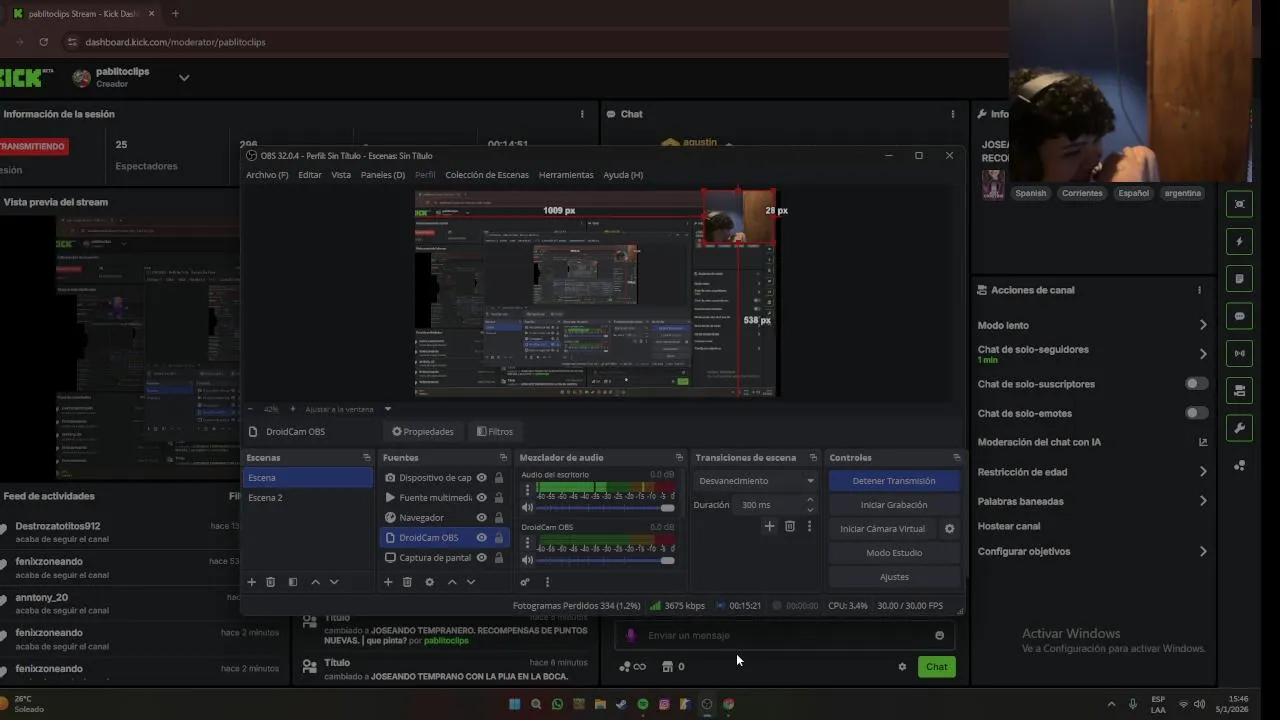Click Iniciar Grabación button
Image resolution: width=1280 pixels, height=720 pixels.
[894, 505]
